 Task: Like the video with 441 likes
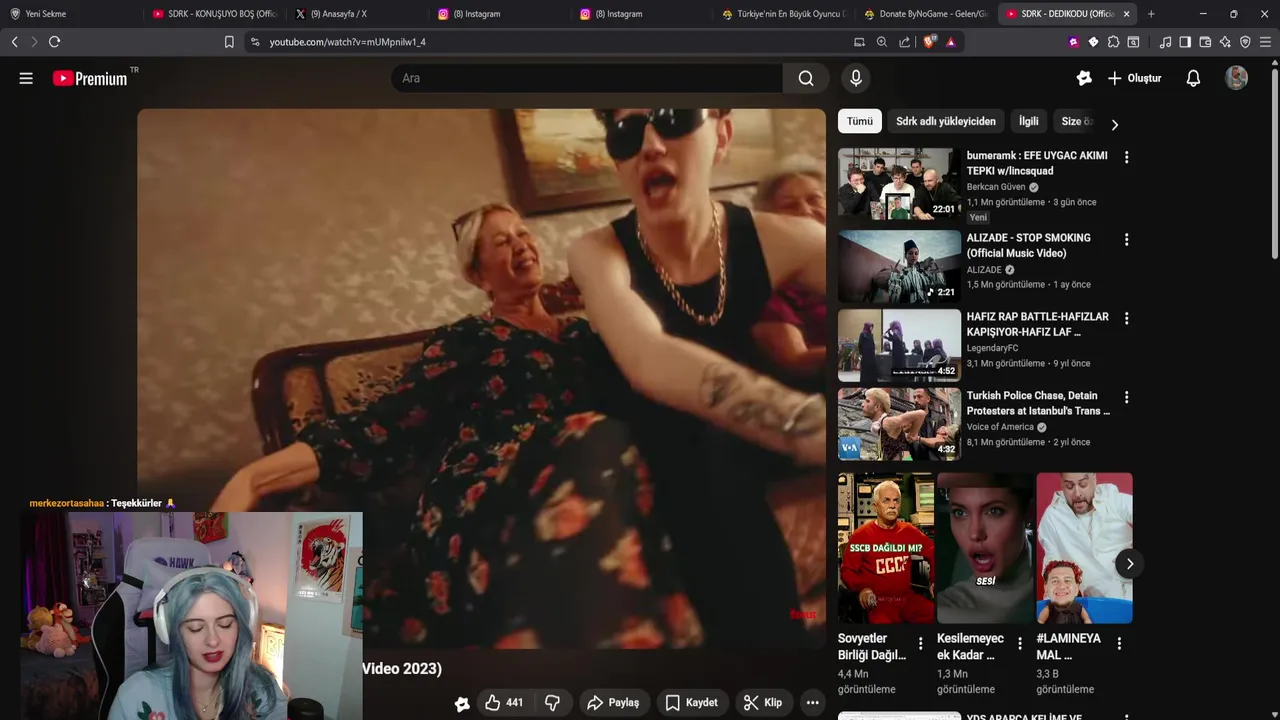pos(505,703)
